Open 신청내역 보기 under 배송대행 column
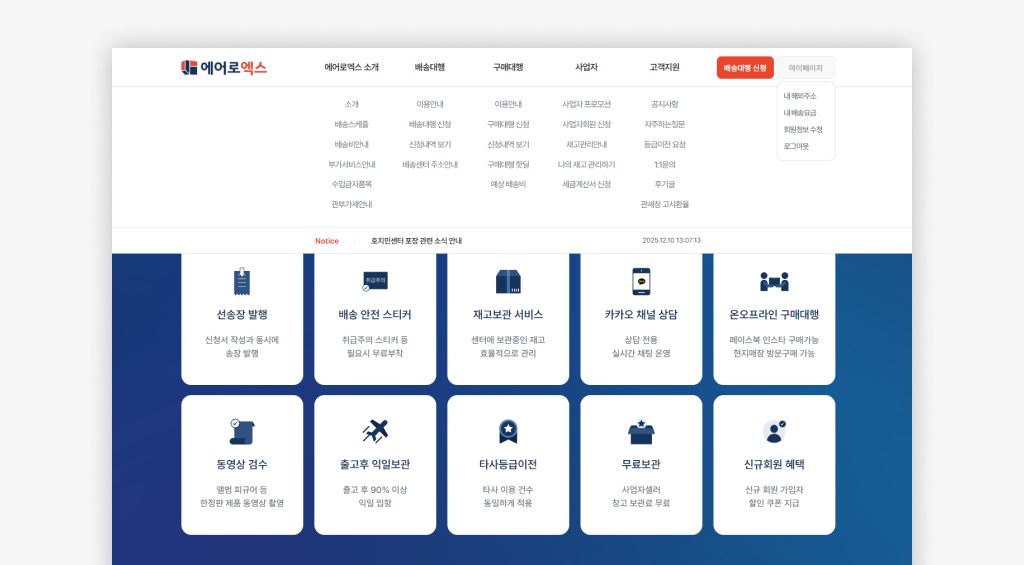 430,144
